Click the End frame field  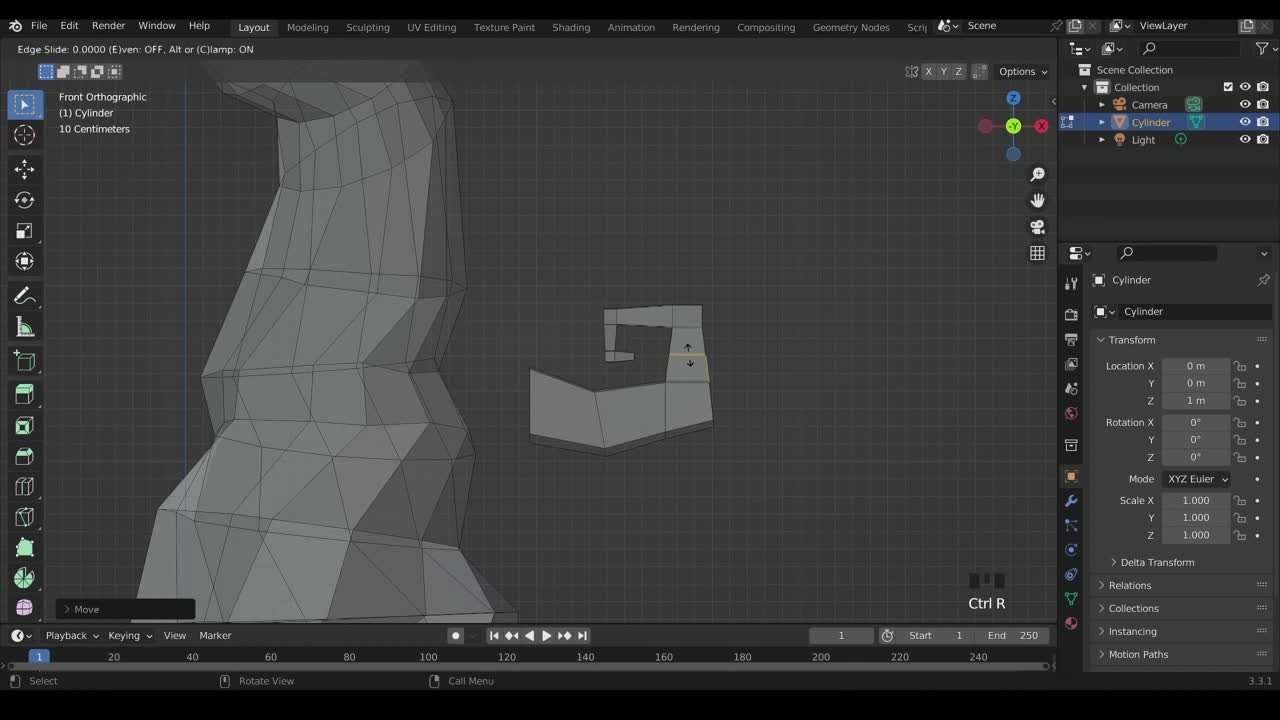(1013, 635)
